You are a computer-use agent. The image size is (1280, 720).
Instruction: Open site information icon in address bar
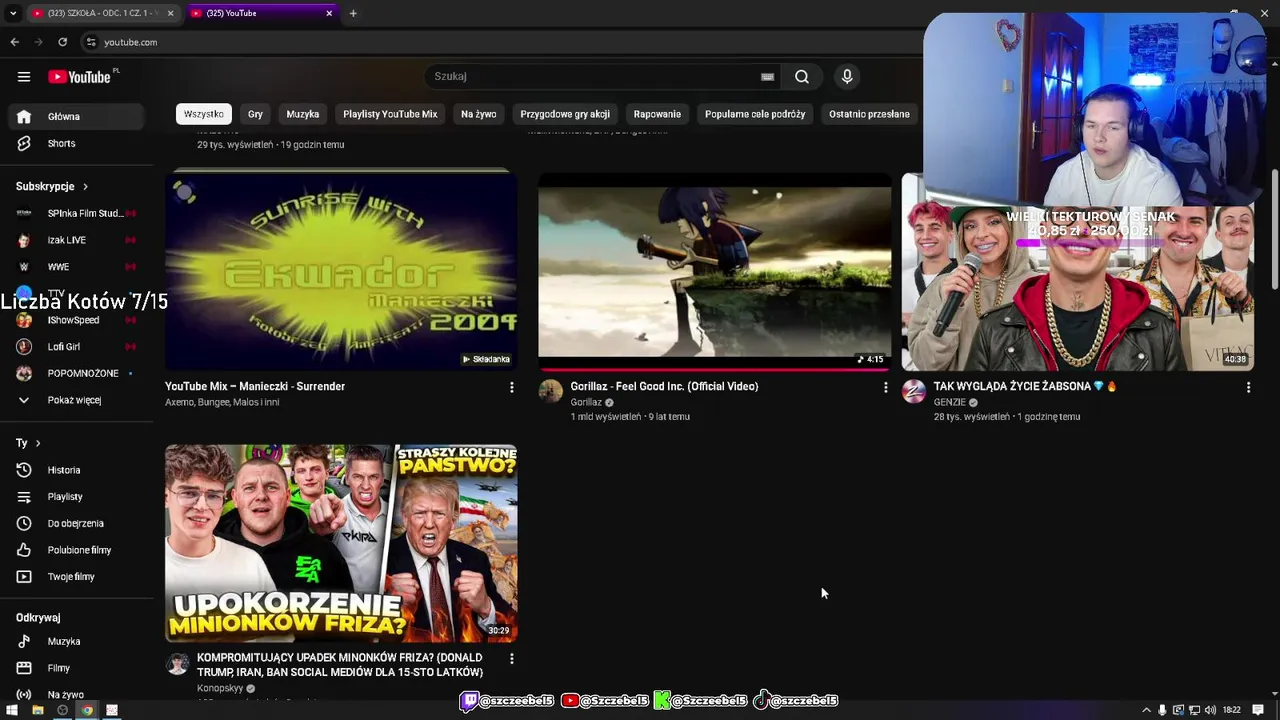coord(91,42)
